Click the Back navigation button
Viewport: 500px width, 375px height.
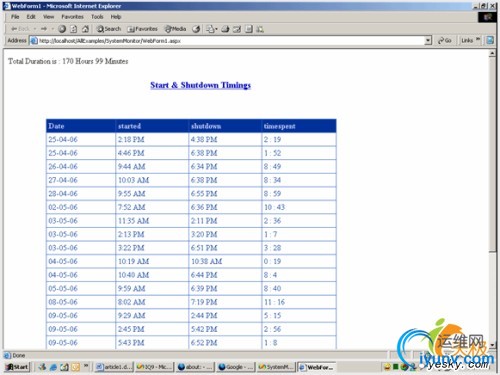coord(21,29)
